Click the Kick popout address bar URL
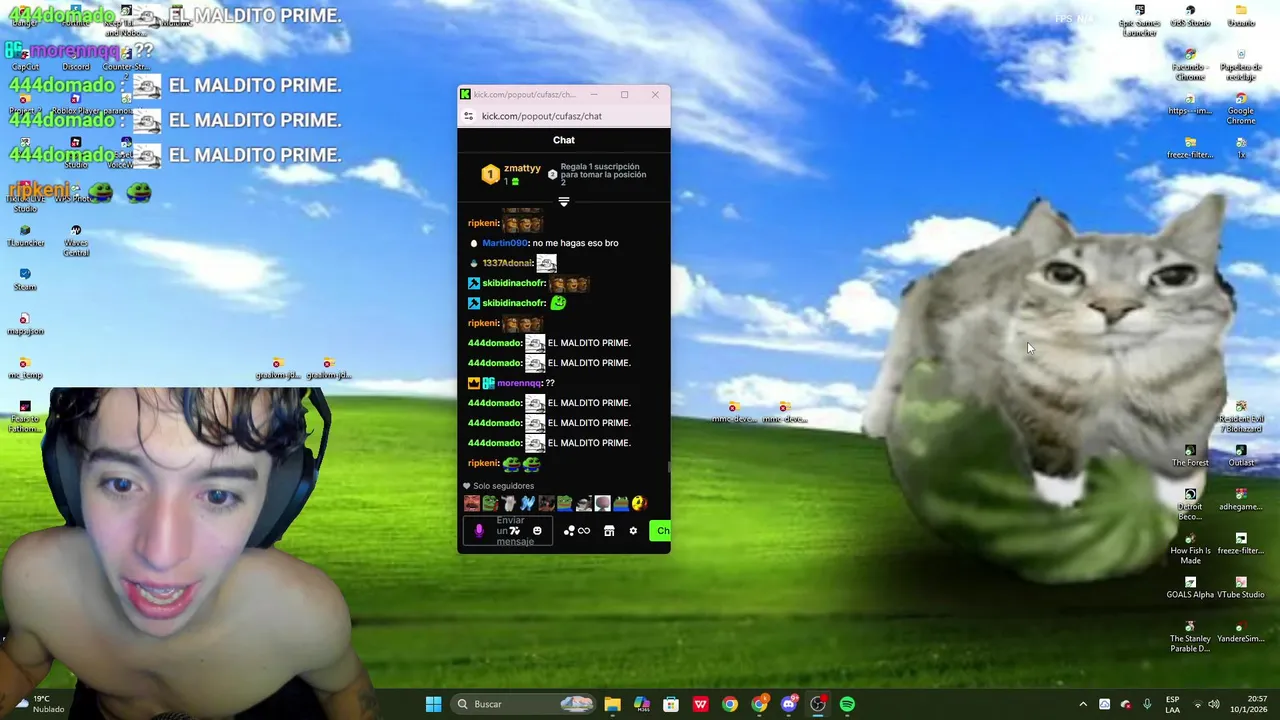This screenshot has height=720, width=1280. point(542,116)
